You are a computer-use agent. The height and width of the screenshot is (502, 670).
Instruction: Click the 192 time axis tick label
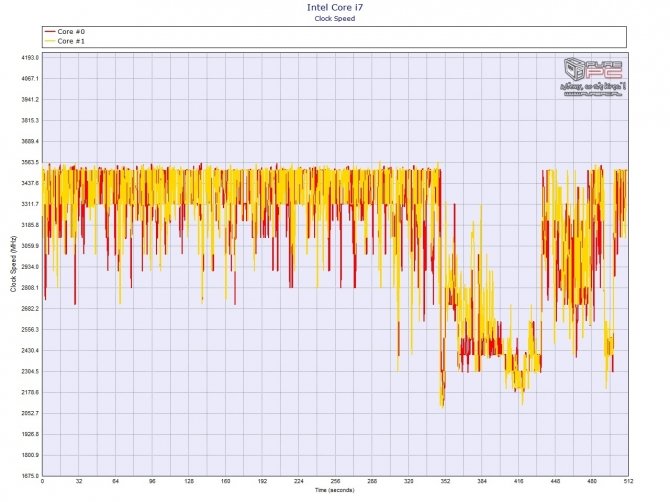(262, 481)
